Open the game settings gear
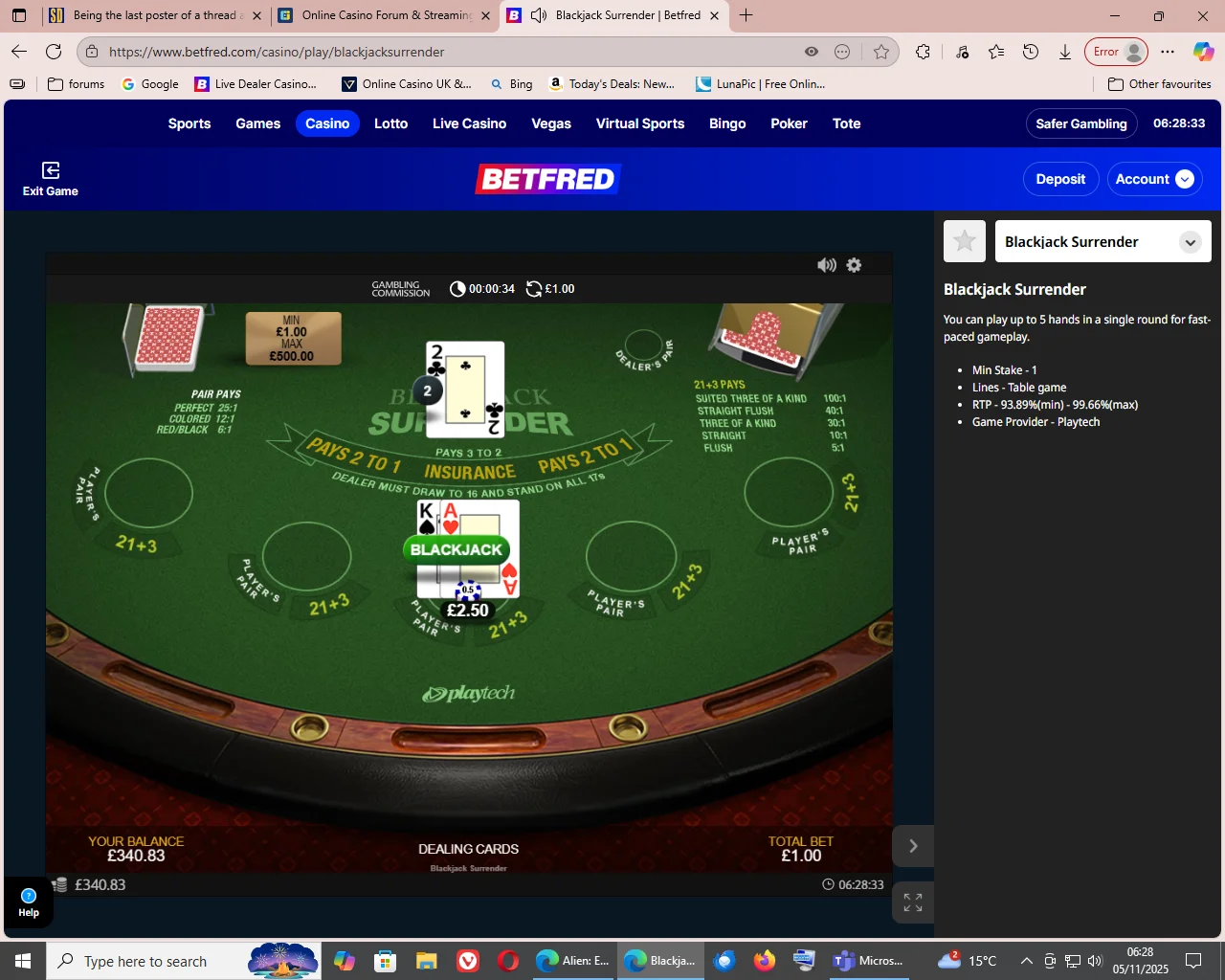The height and width of the screenshot is (980, 1225). coord(854,265)
